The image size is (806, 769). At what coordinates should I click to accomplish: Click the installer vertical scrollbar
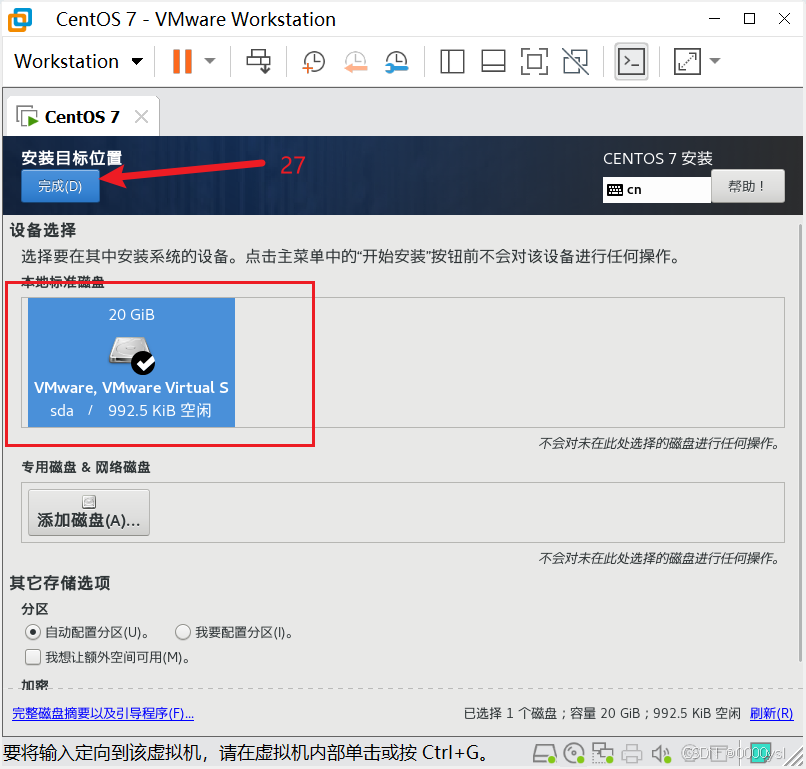click(800, 443)
